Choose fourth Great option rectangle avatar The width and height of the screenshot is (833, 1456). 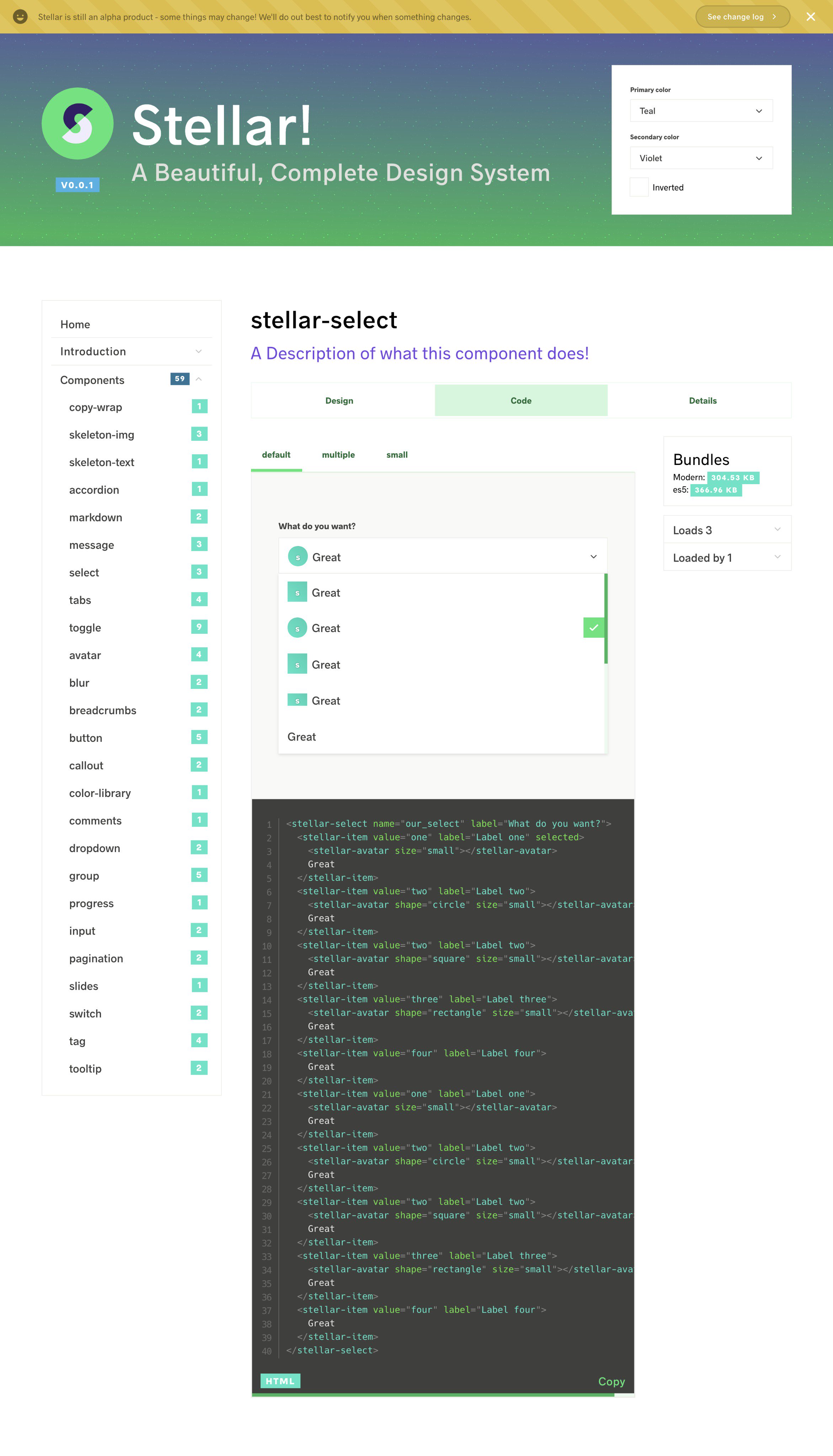point(441,701)
